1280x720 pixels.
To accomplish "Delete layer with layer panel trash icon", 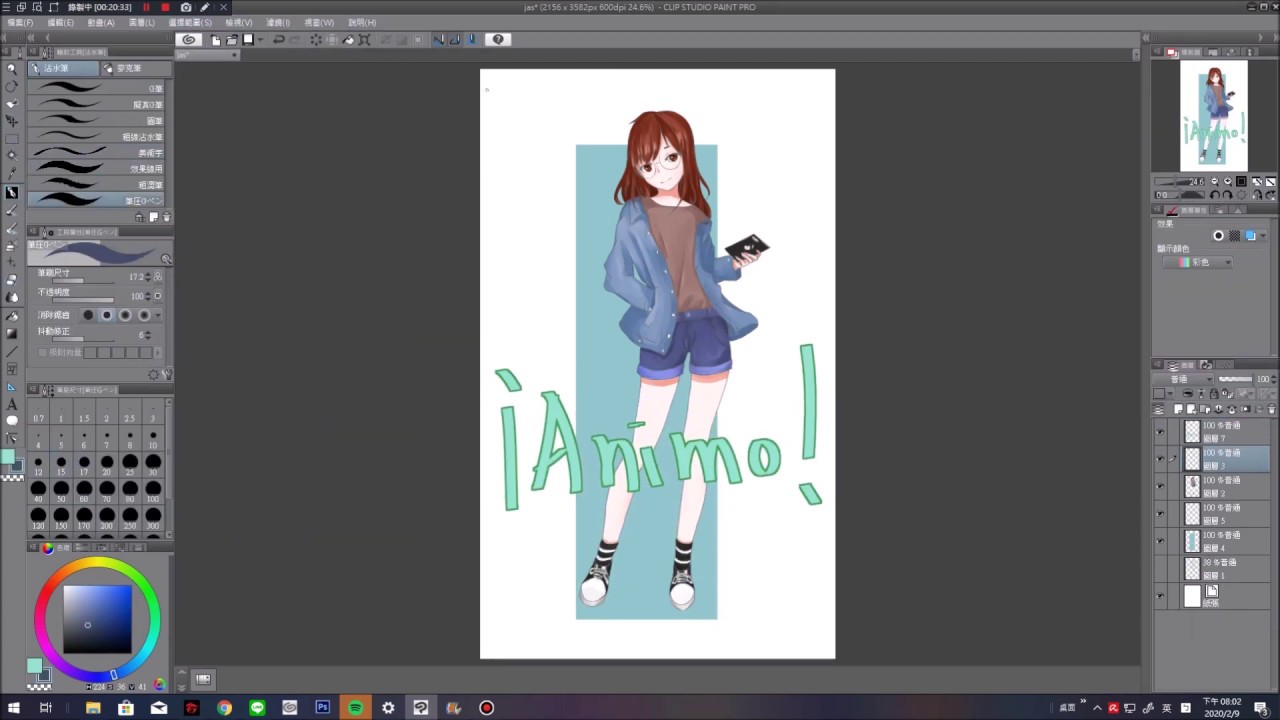I will click(x=1272, y=410).
